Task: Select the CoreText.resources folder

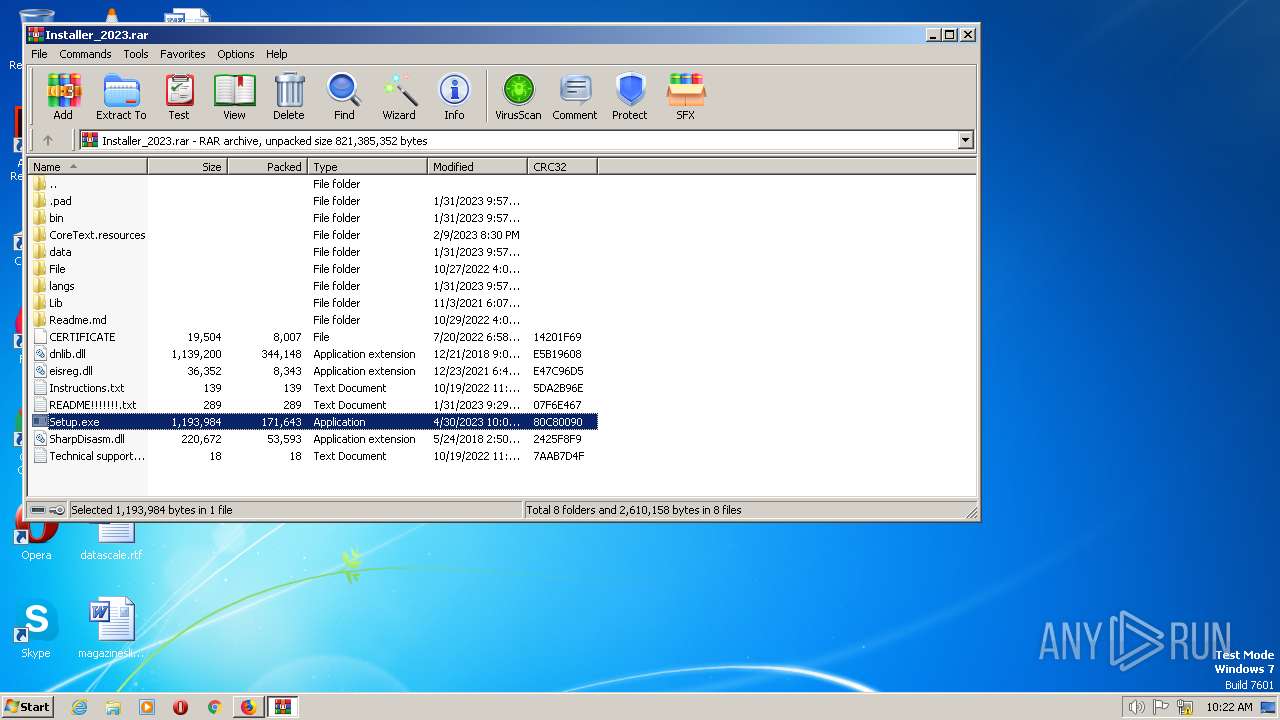Action: [x=313, y=235]
